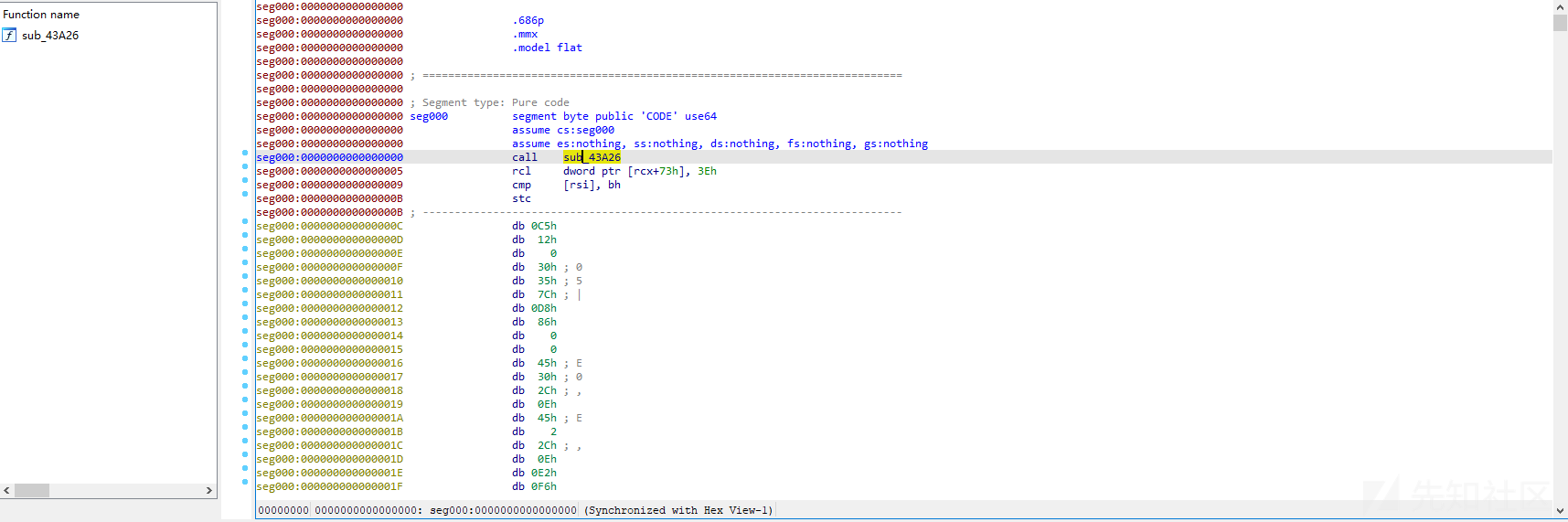
Task: Click the 'rcl' instruction mnemonic
Action: pyautogui.click(x=521, y=171)
